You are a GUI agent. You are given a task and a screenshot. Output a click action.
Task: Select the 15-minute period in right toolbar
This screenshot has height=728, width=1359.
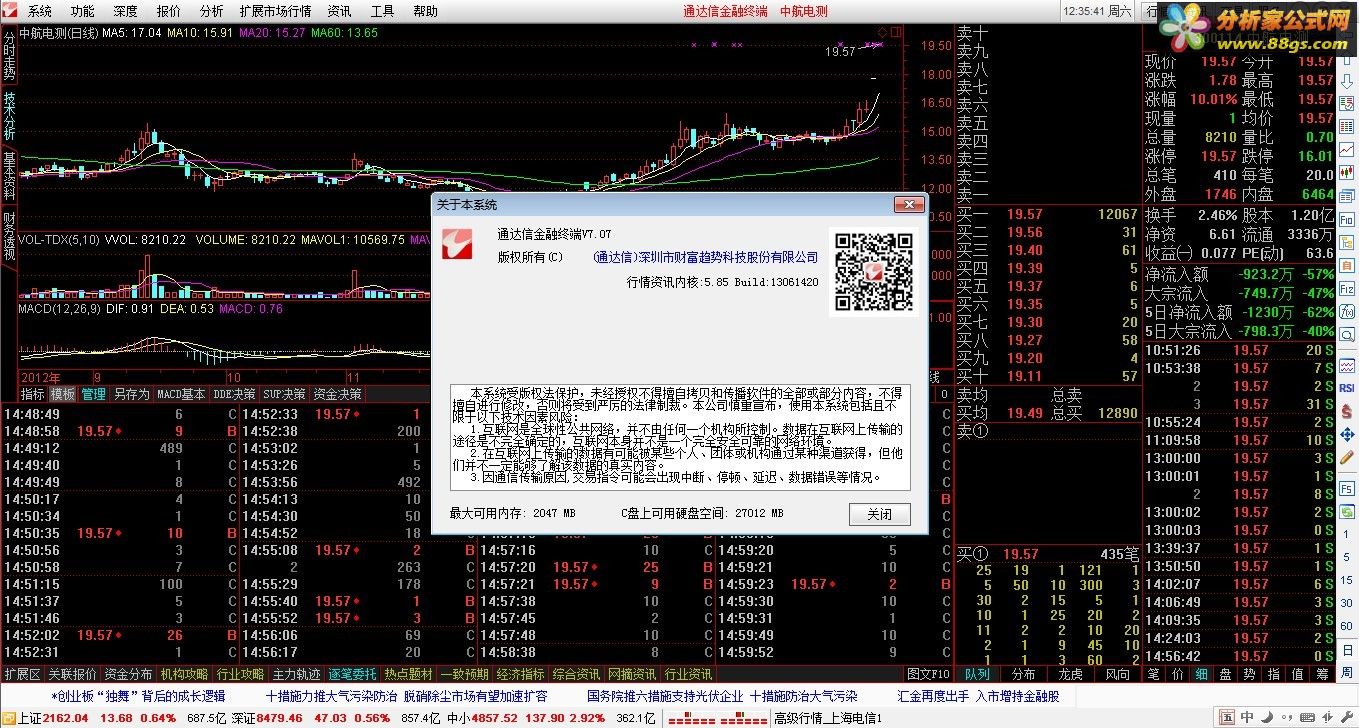point(1346,579)
